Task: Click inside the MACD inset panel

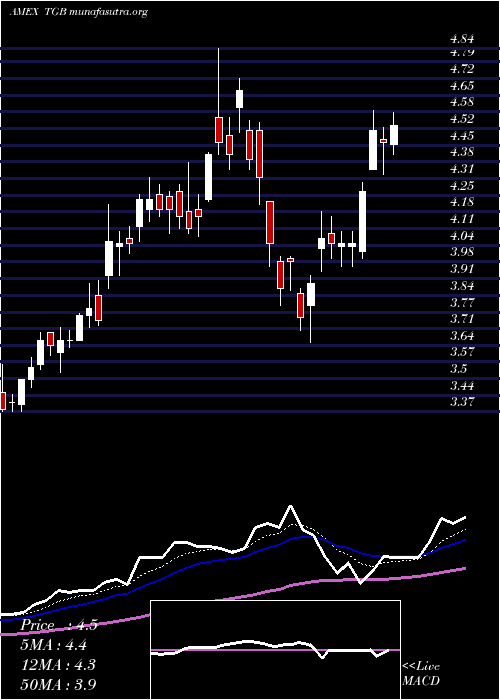Action: coord(275,650)
